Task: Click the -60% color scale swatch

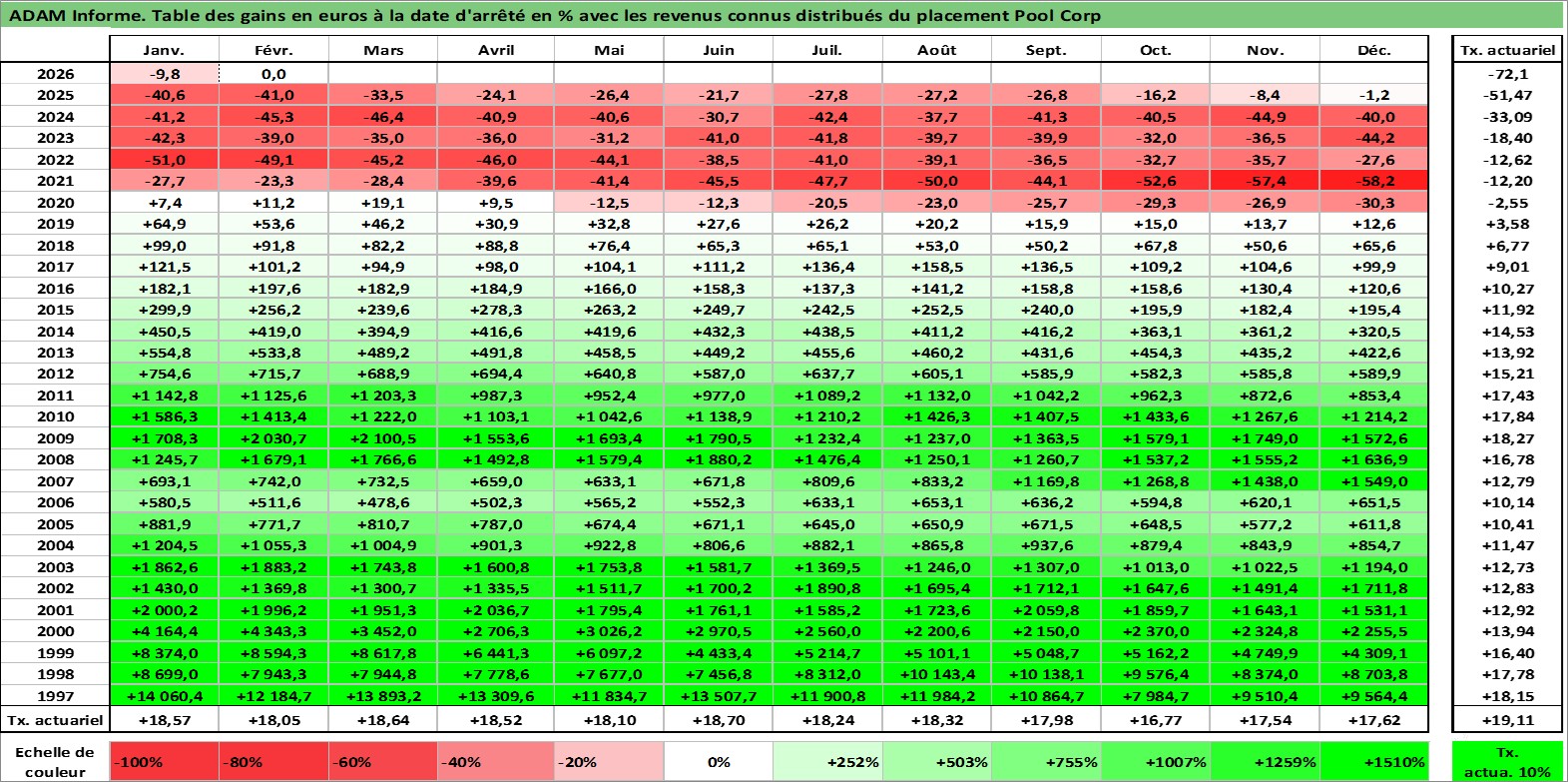Action: [383, 762]
